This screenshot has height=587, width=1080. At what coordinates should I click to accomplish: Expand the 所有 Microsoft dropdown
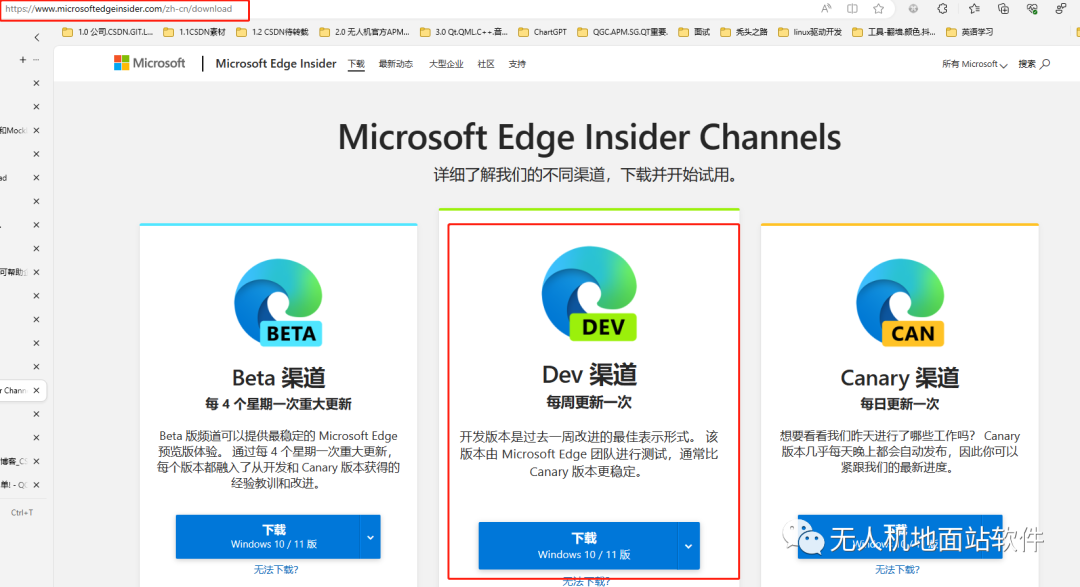click(975, 64)
